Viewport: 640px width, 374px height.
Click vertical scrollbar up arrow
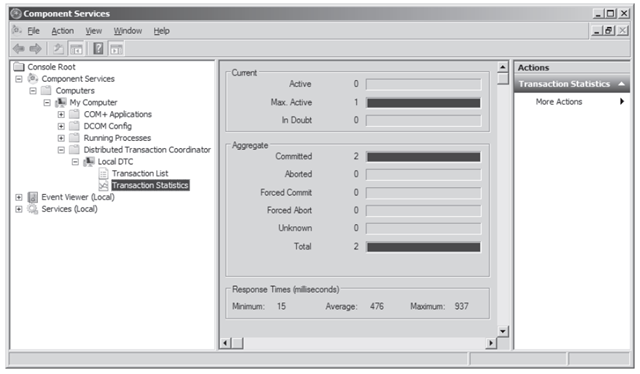click(503, 67)
